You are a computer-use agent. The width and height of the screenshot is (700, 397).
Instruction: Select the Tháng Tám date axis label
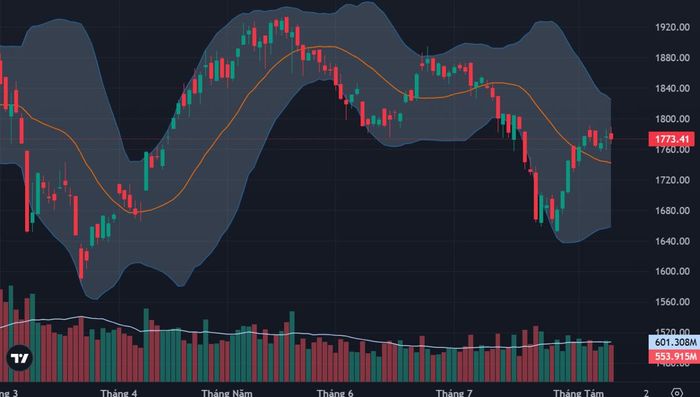[x=579, y=393]
